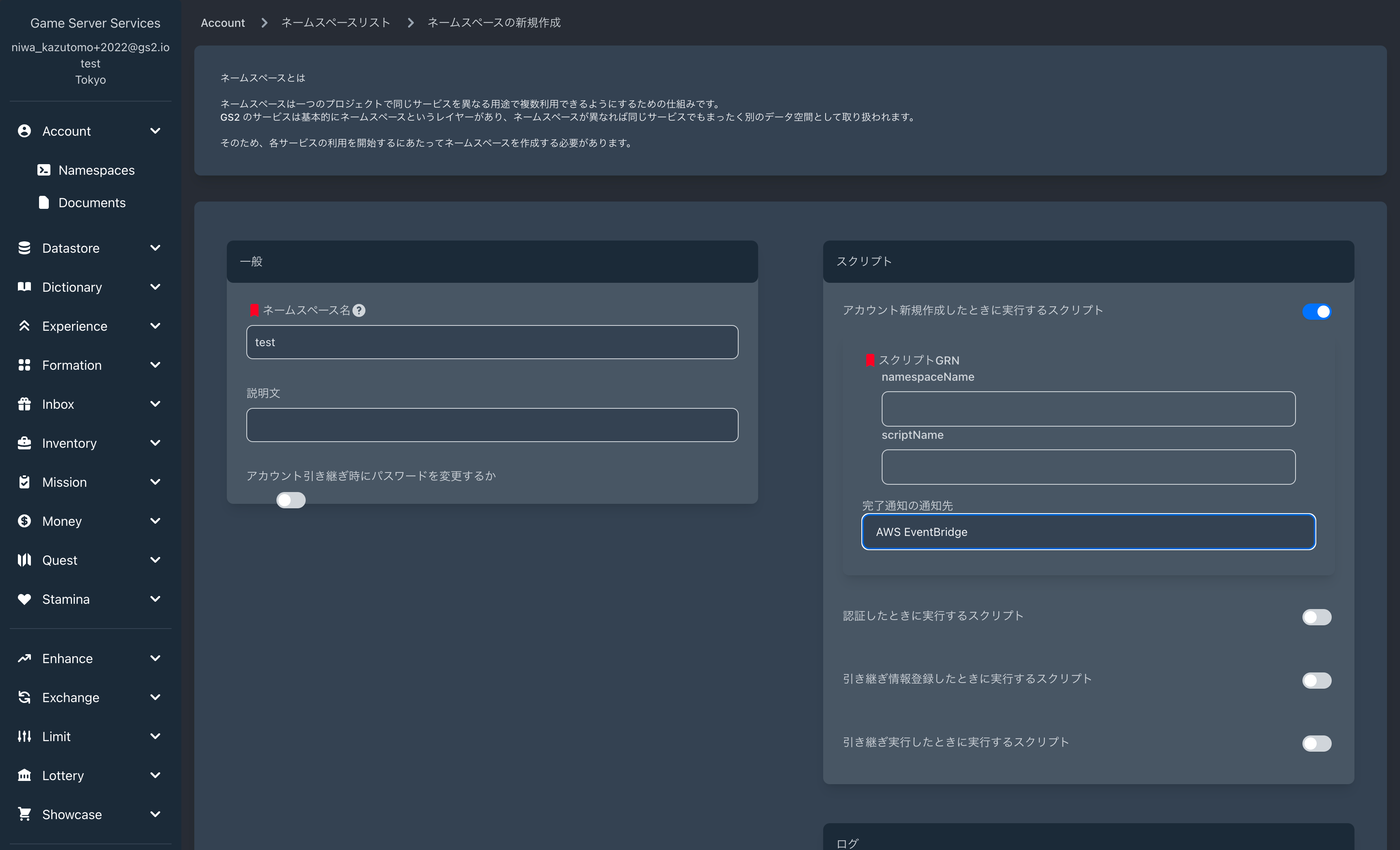Click the Dictionary book icon

[x=24, y=287]
